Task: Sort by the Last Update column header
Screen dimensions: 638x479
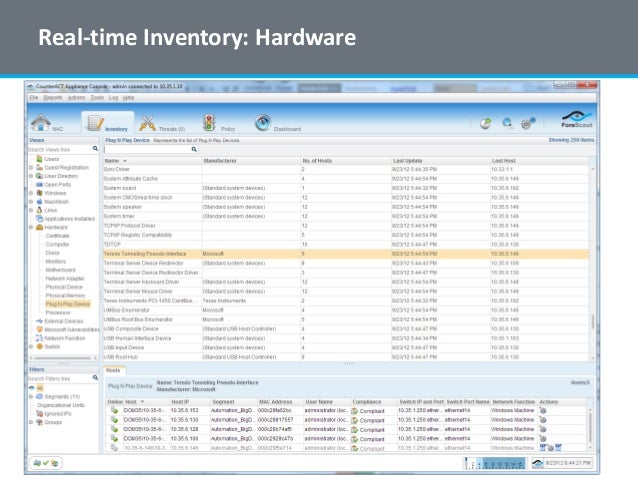Action: [x=440, y=161]
